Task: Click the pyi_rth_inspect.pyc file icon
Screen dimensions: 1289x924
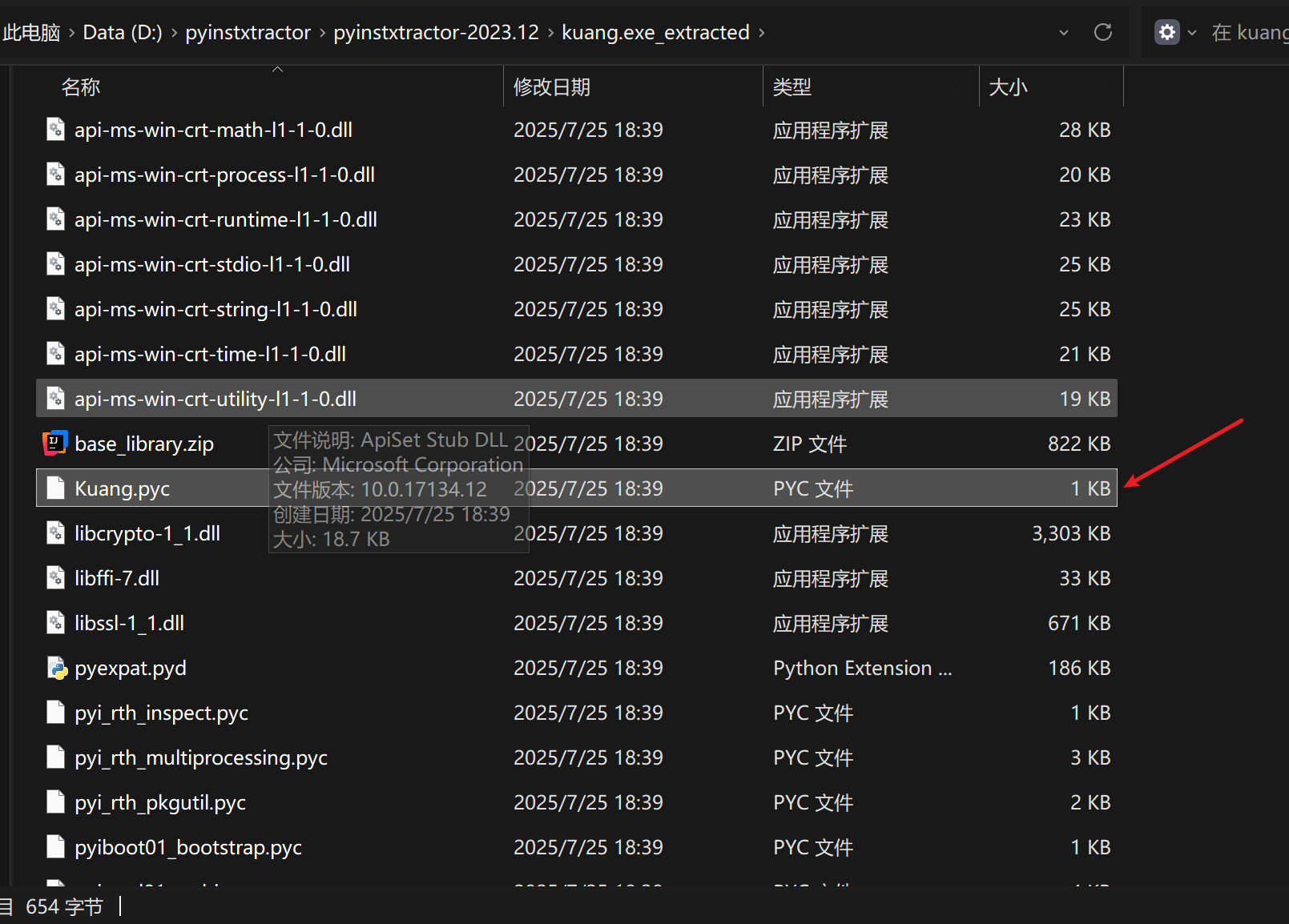Action: 55,713
